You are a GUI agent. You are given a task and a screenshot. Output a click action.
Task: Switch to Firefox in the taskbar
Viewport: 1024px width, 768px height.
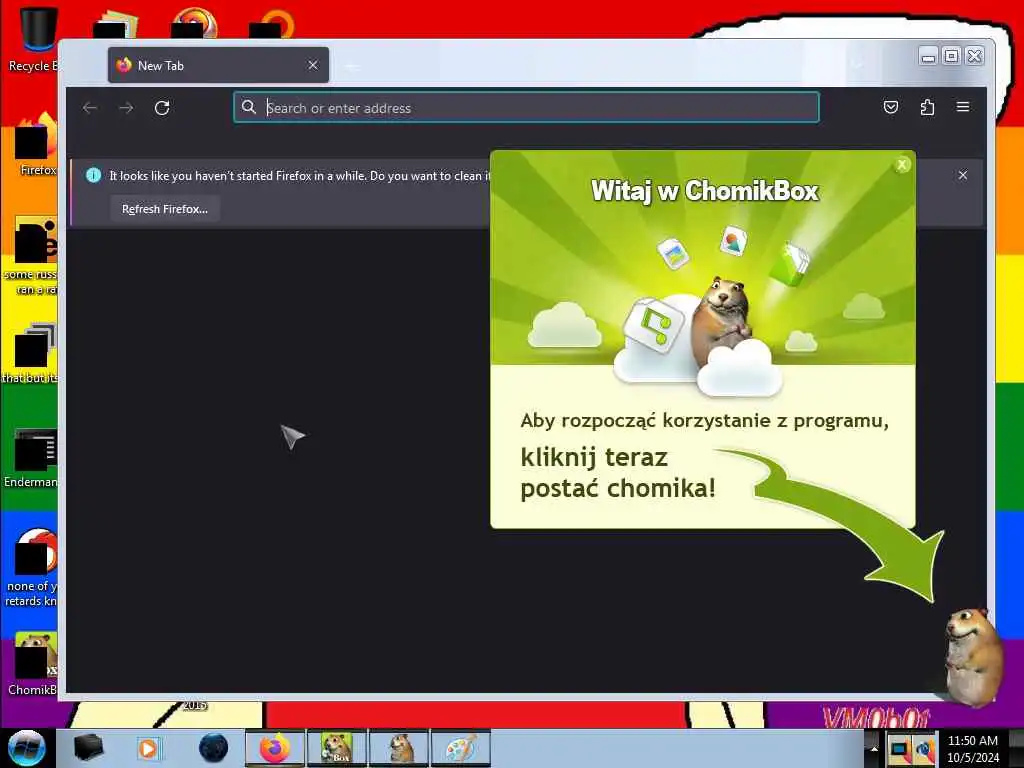275,748
